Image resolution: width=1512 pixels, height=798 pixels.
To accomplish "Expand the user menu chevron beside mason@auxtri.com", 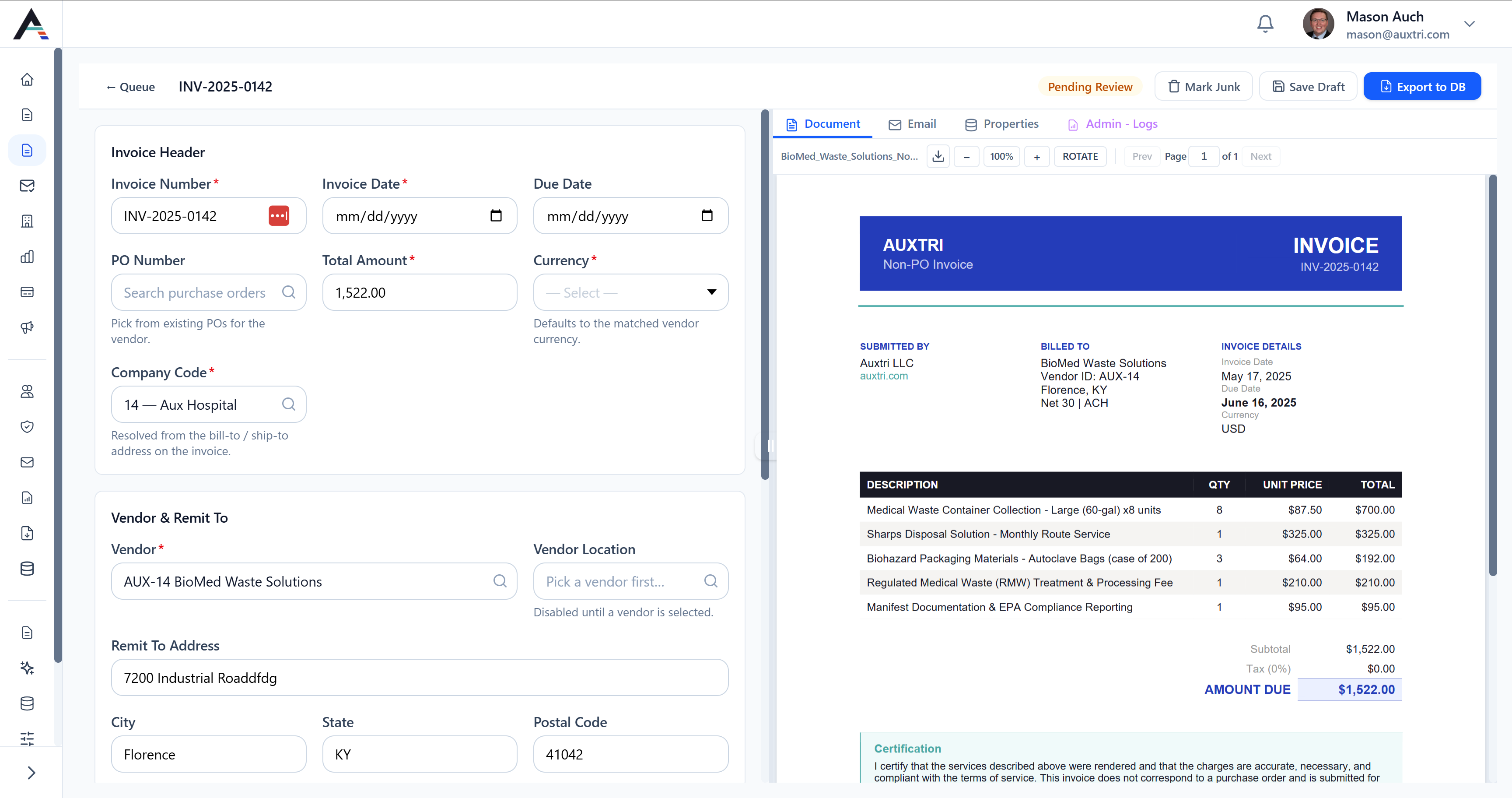I will (x=1469, y=24).
